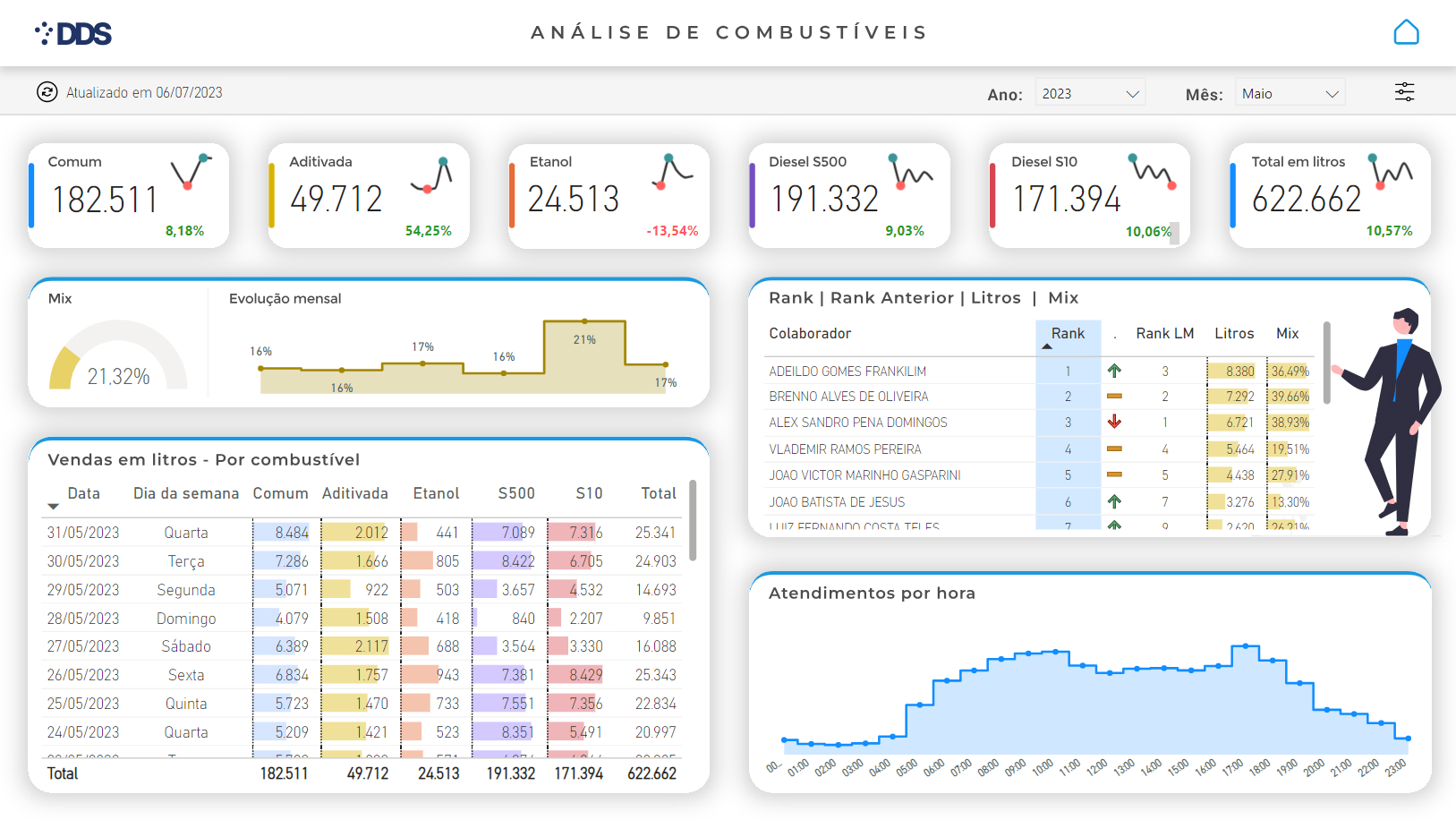Sort by Litros column header
Screen dimensions: 1456x820
point(1234,333)
